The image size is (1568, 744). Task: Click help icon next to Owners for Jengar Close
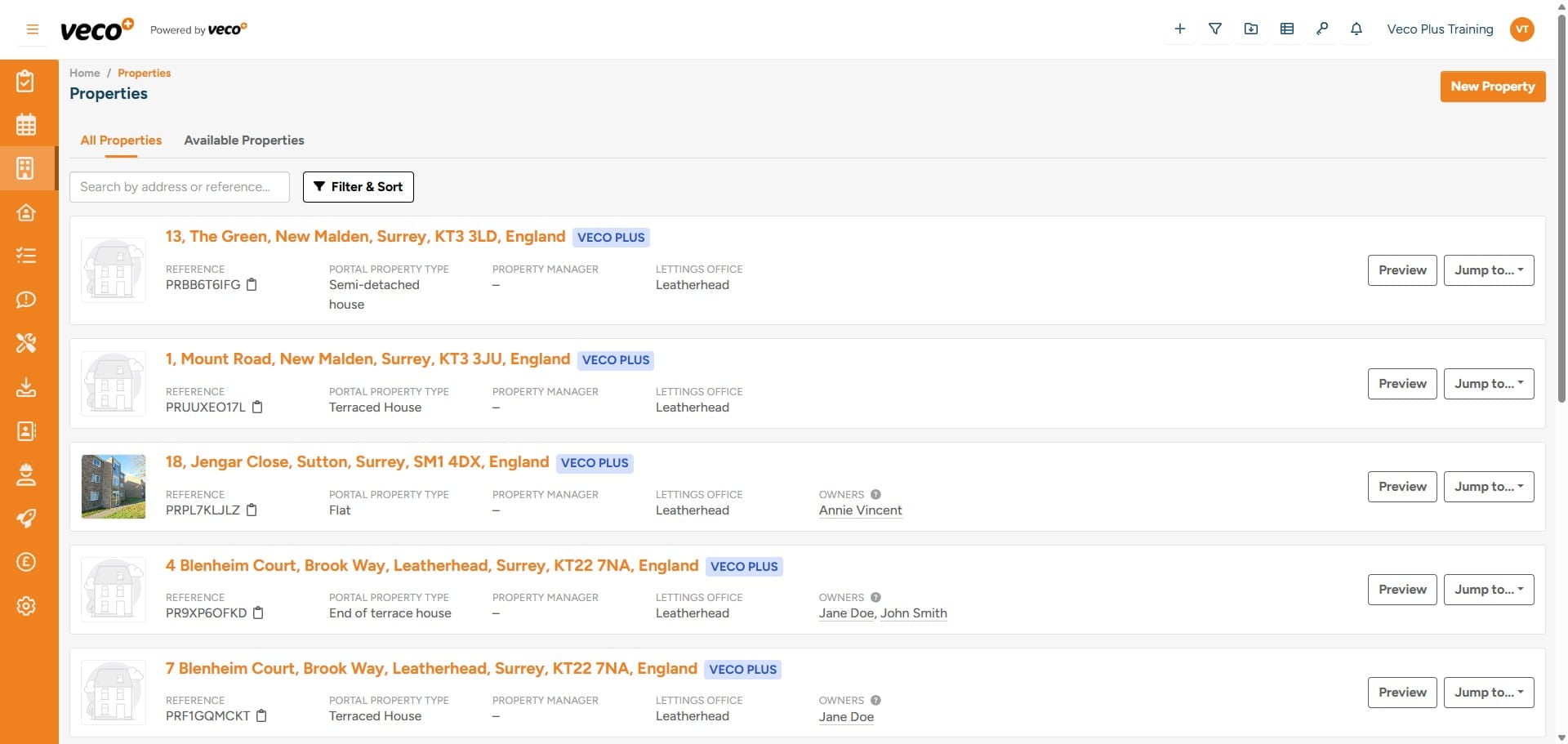coord(875,495)
